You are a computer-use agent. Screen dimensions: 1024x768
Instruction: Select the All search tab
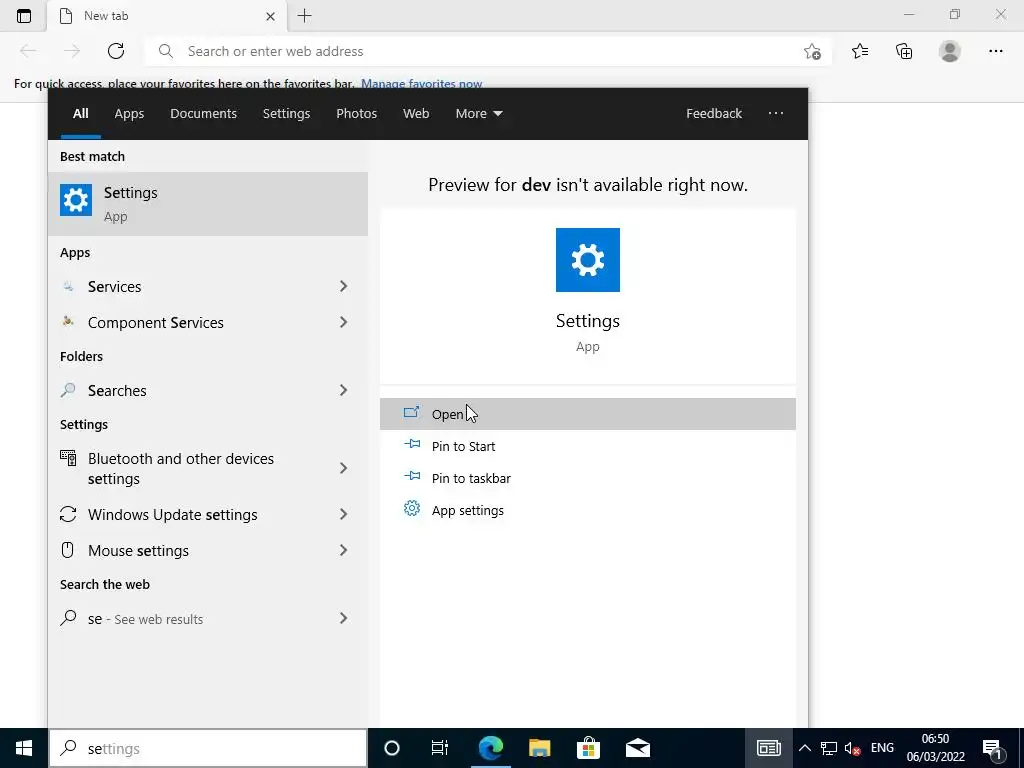click(80, 114)
